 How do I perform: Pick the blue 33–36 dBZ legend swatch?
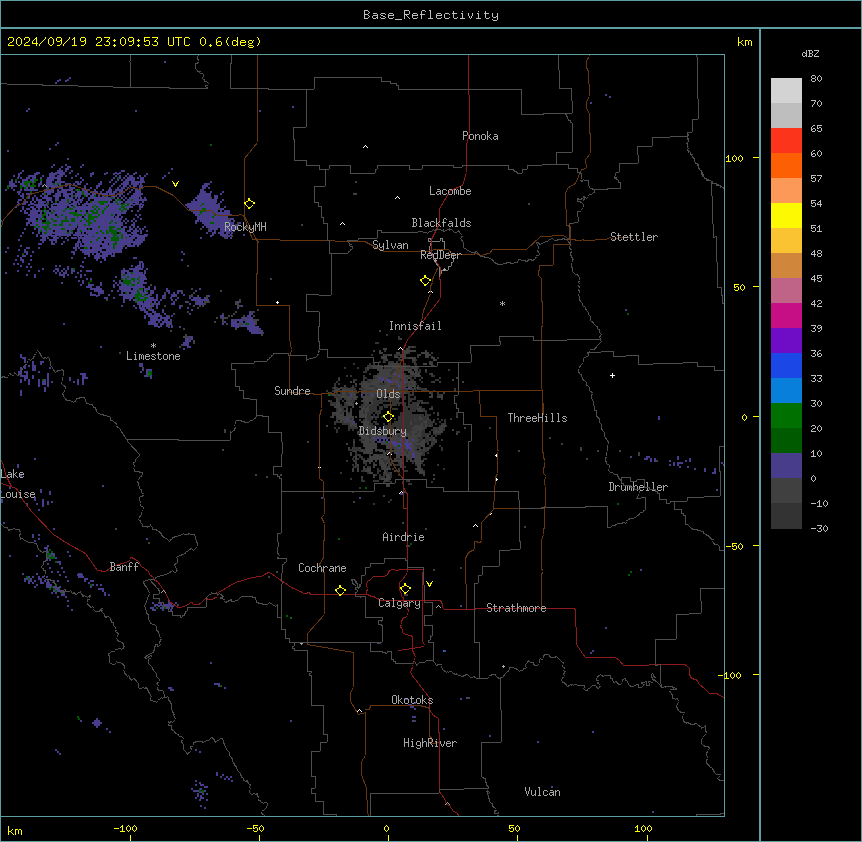click(x=786, y=365)
